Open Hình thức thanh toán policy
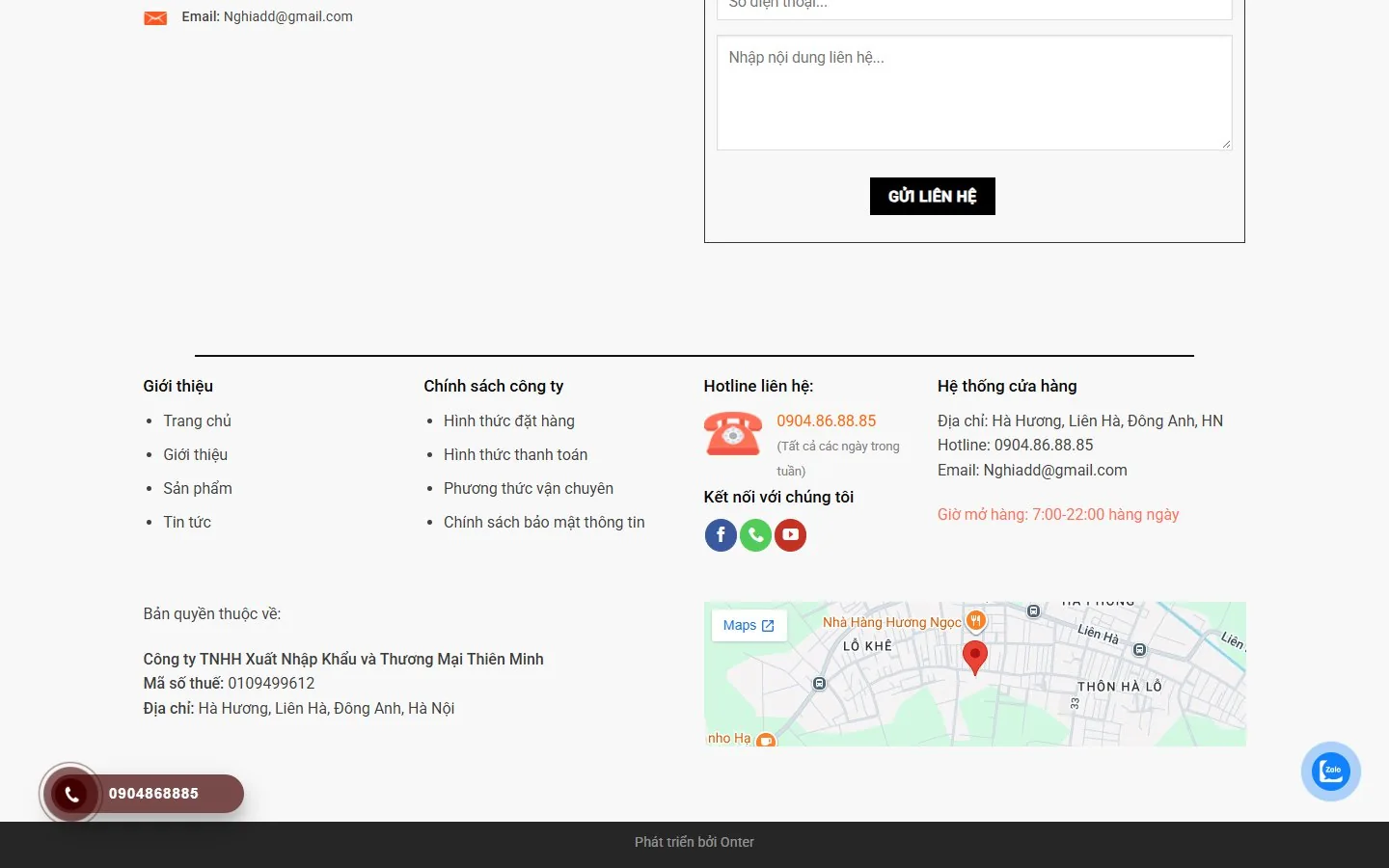Viewport: 1389px width, 868px height. tap(515, 454)
